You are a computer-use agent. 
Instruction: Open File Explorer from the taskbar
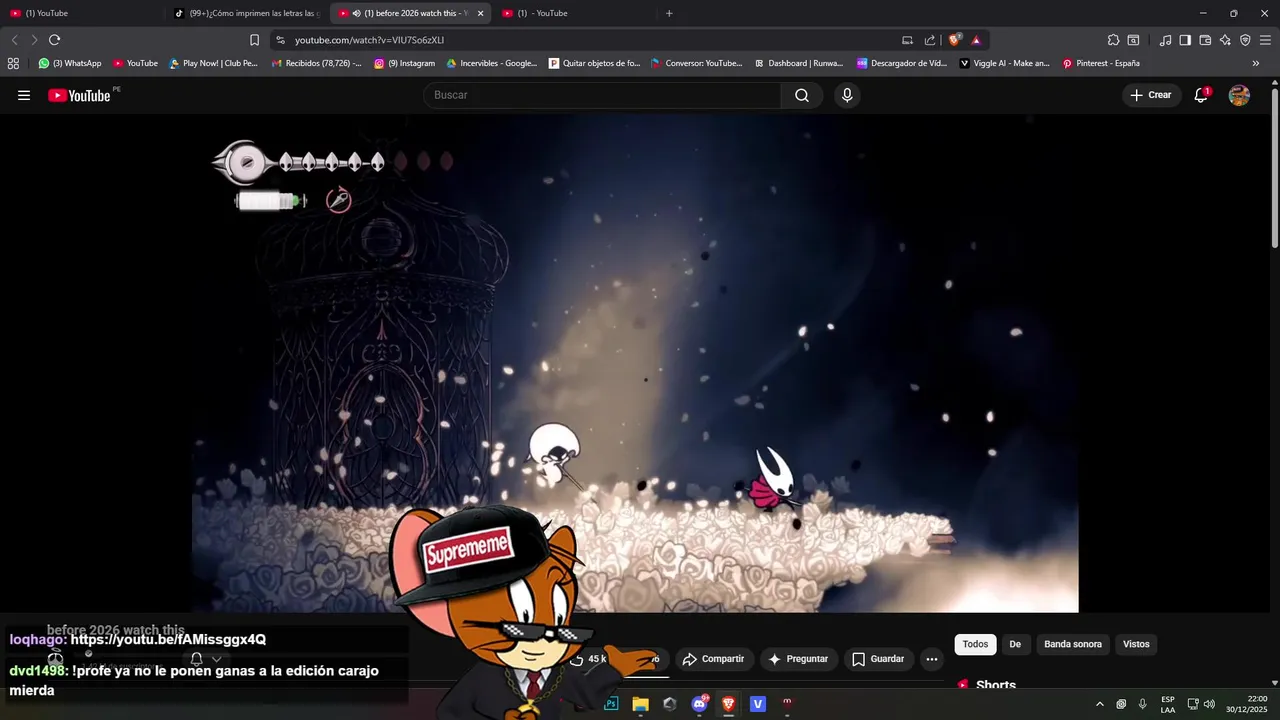pyautogui.click(x=640, y=704)
